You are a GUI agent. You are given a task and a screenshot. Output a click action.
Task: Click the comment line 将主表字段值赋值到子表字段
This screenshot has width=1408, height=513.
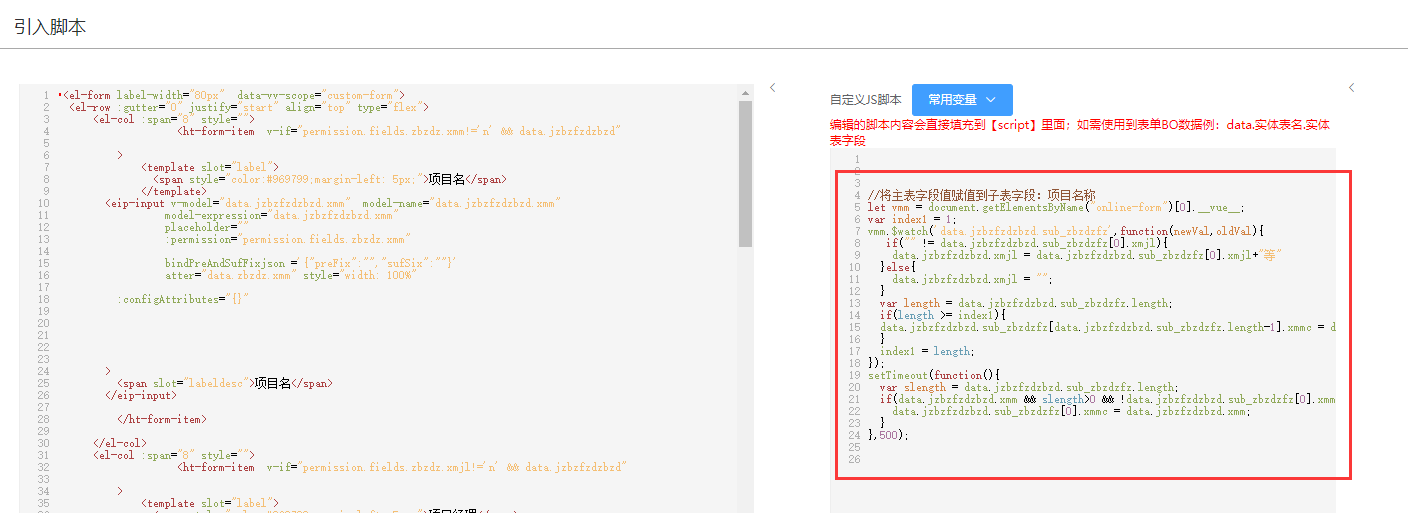(x=981, y=195)
